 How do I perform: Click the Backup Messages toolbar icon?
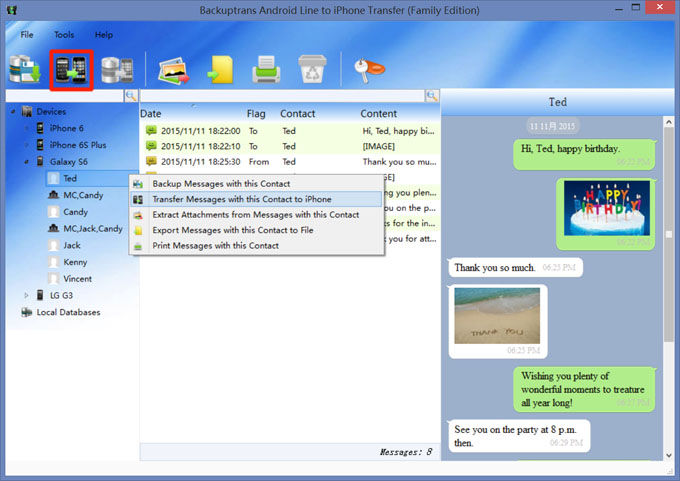coord(25,69)
